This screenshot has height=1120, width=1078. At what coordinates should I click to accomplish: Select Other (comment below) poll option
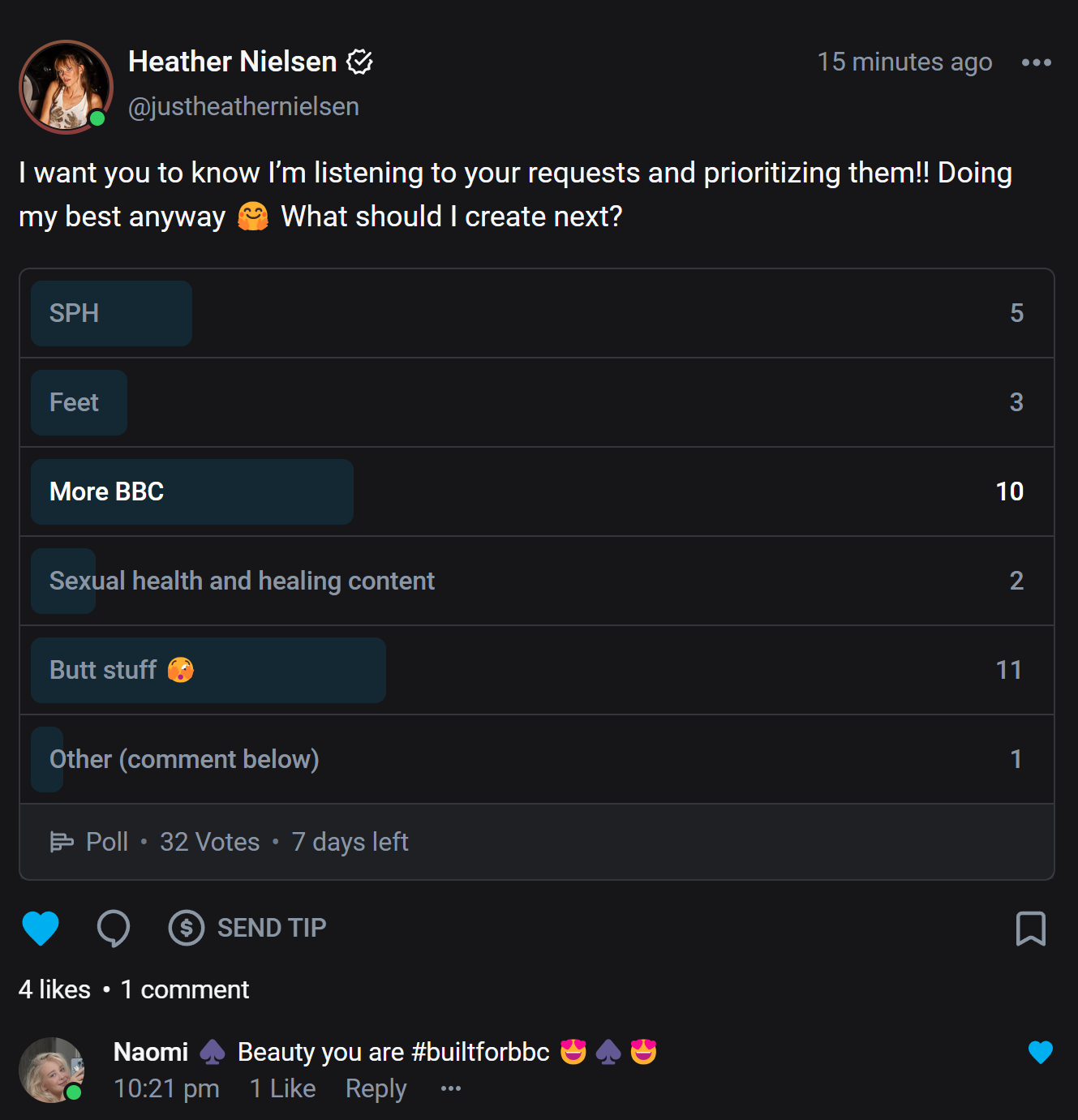(x=535, y=759)
